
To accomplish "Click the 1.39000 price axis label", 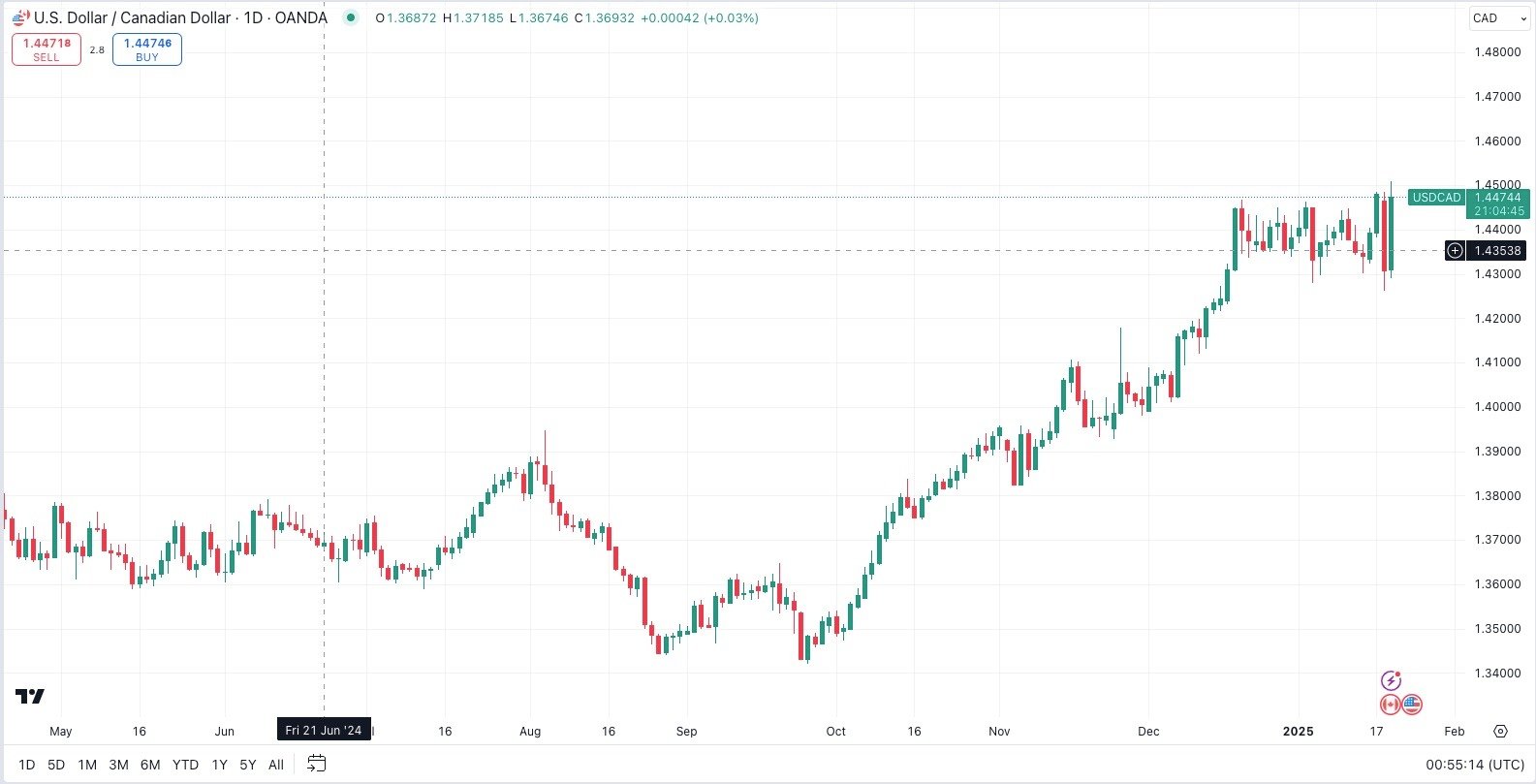I will coord(1497,452).
